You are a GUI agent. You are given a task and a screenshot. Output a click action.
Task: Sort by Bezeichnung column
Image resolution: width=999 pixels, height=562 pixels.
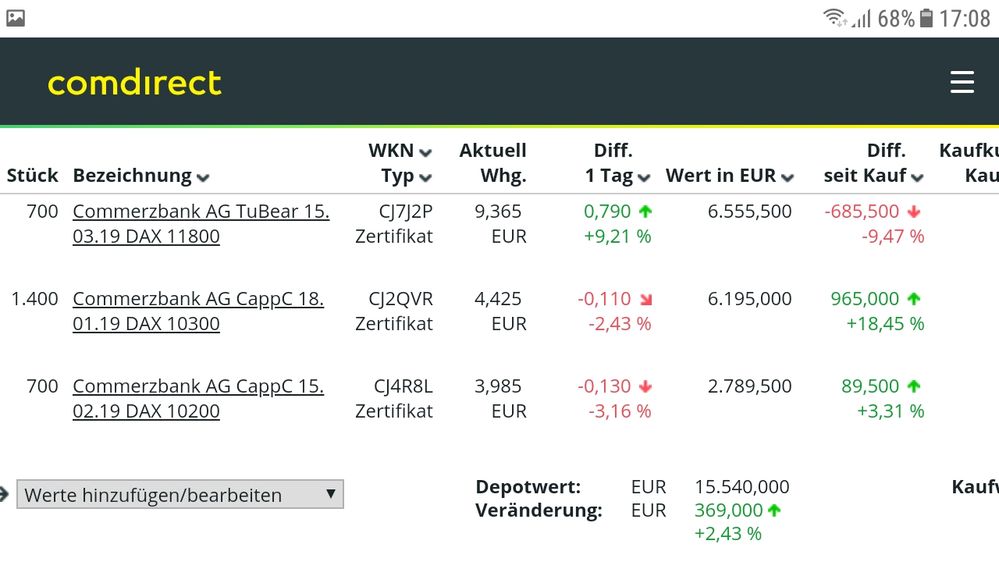(x=203, y=178)
